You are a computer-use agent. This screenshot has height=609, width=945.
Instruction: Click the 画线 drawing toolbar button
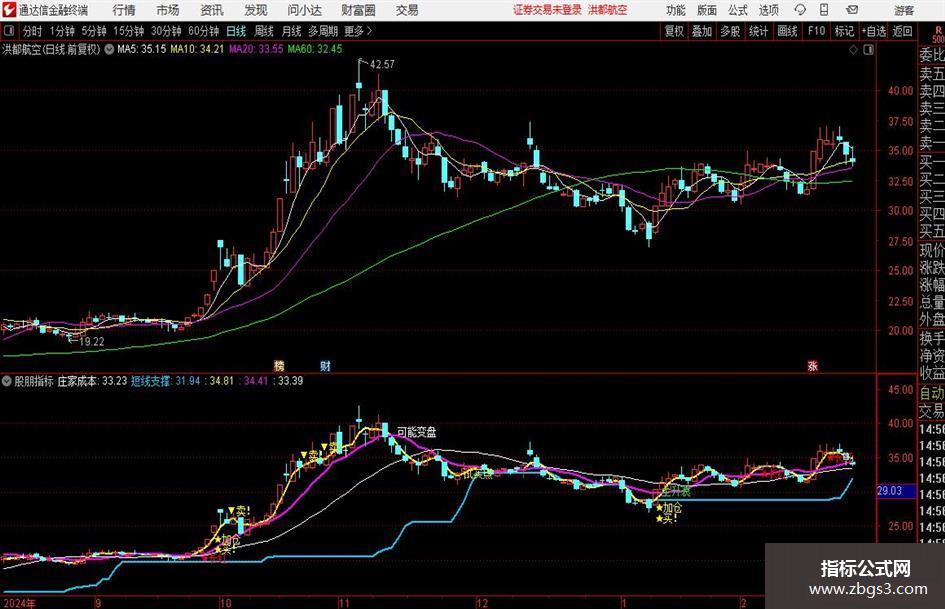click(788, 31)
